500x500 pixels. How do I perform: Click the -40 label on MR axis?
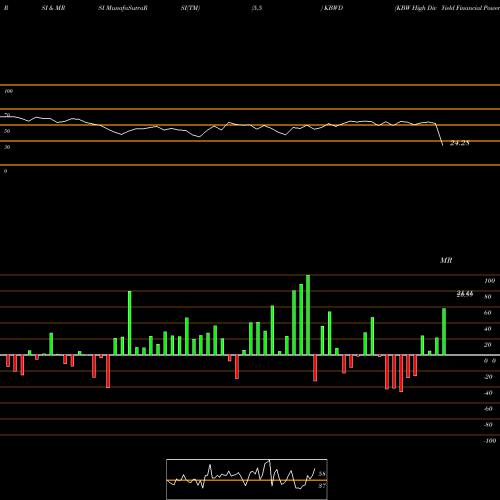[x=488, y=393]
